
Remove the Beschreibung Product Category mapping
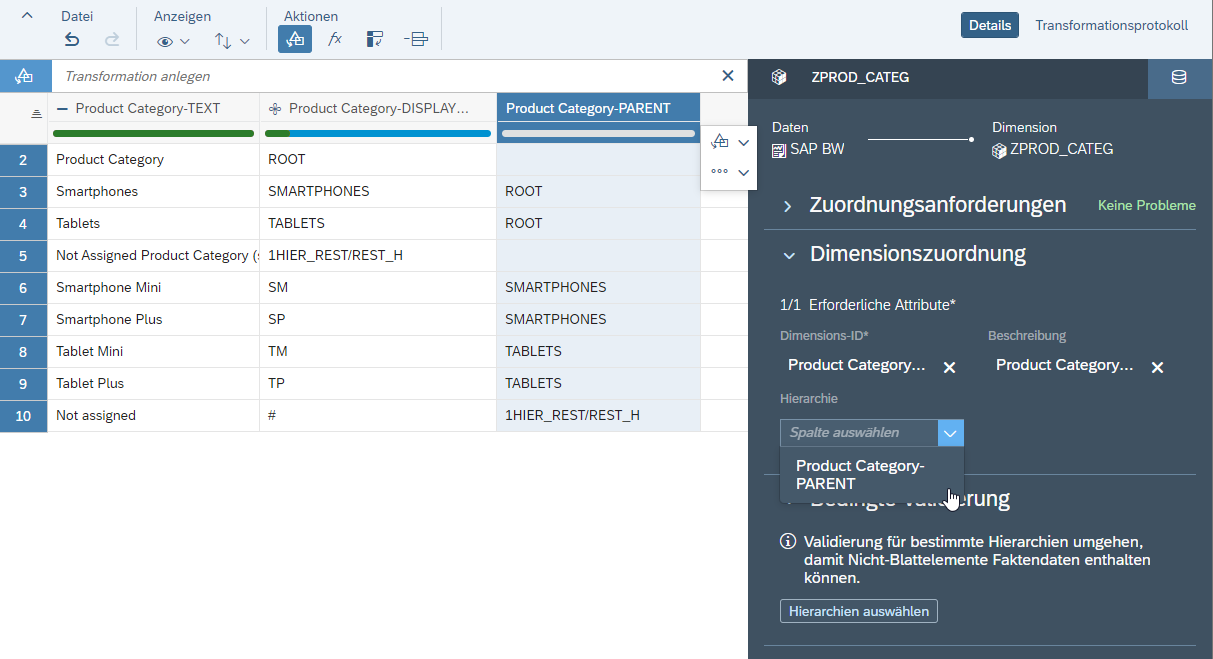tap(1157, 367)
